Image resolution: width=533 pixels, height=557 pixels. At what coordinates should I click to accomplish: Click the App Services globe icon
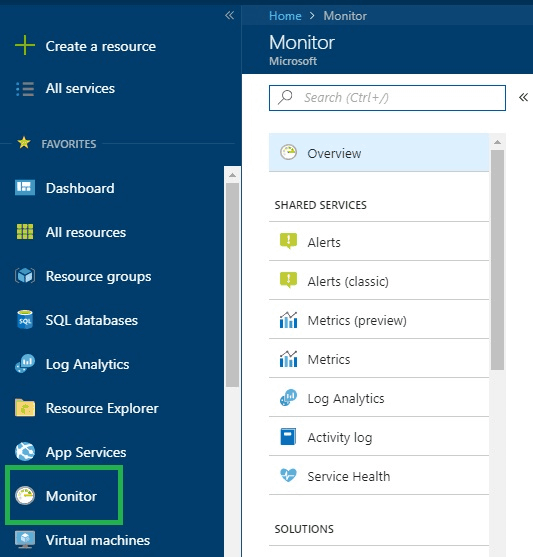(x=25, y=451)
